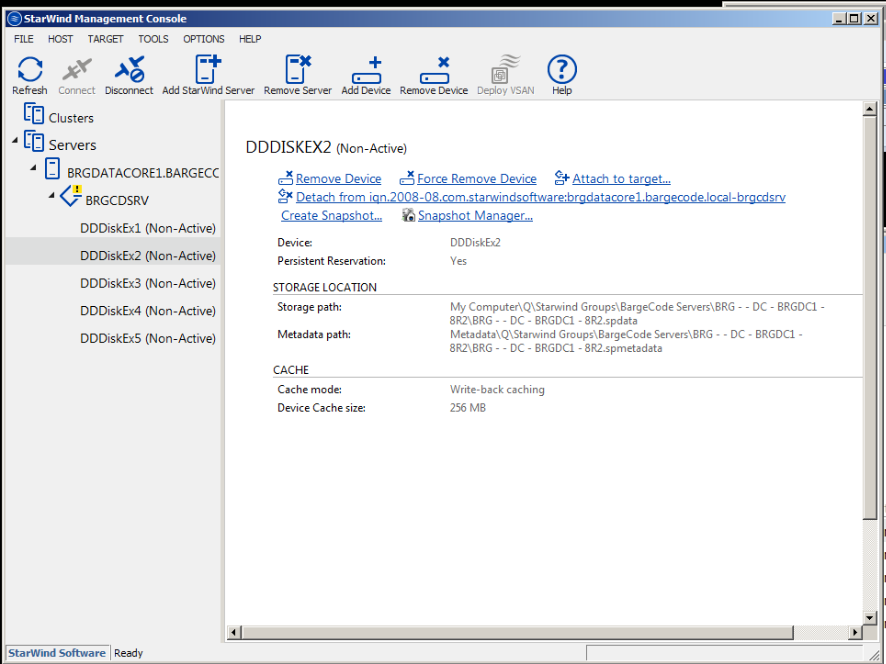Click the horizontal scrollbar right arrow
Image resolution: width=886 pixels, height=664 pixels.
(x=856, y=632)
